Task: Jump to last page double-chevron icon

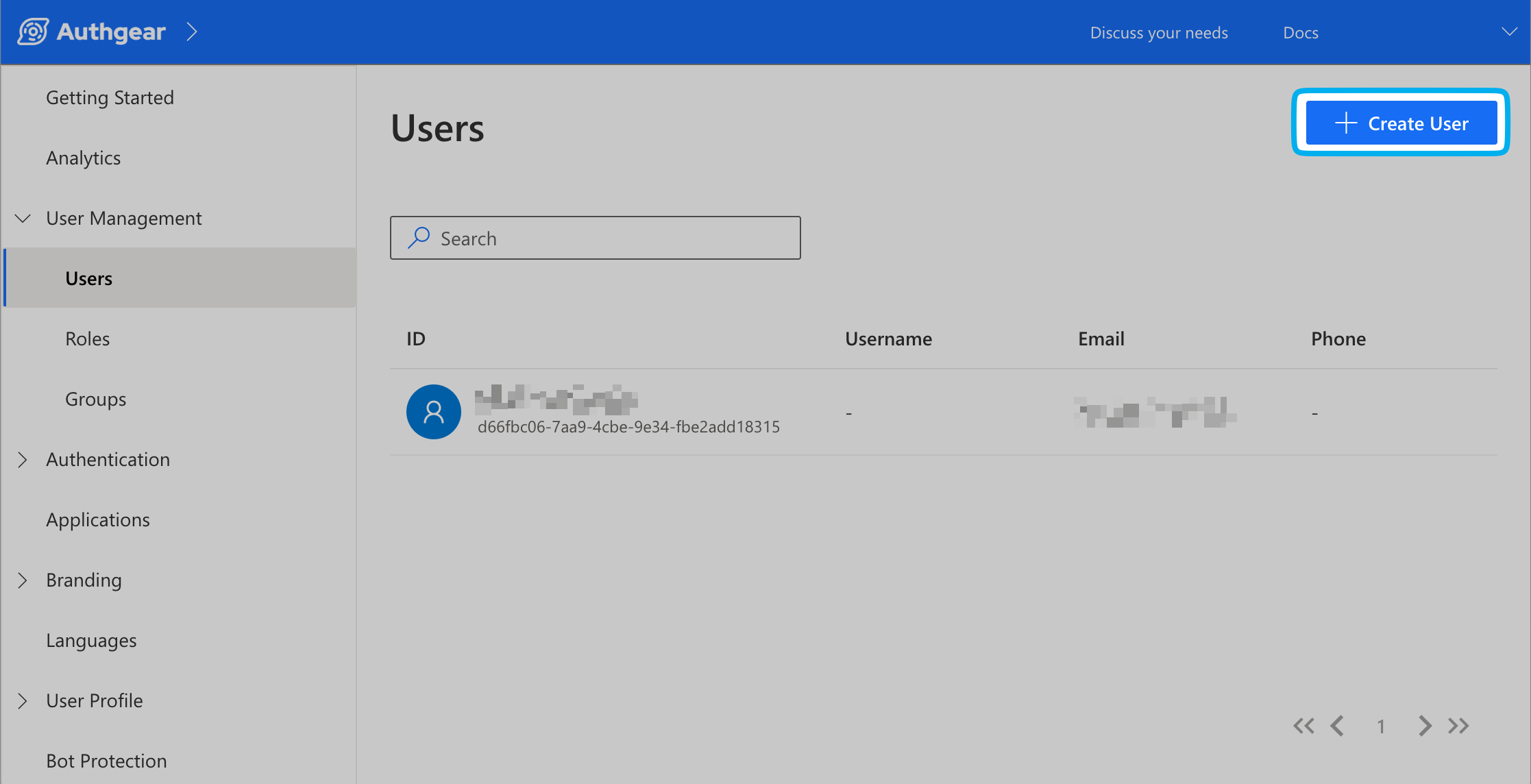Action: [1458, 726]
